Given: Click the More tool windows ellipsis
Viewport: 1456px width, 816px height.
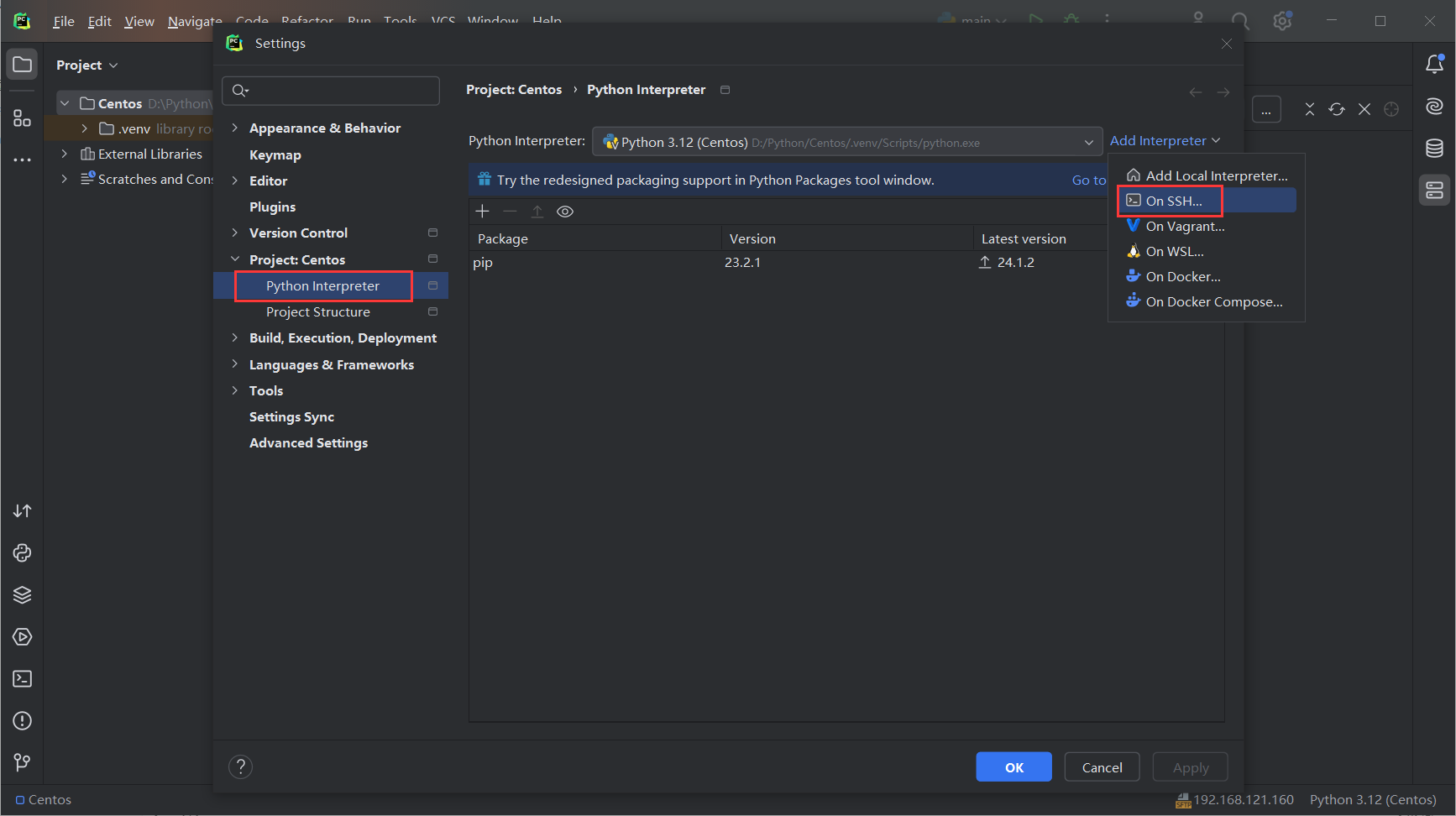Looking at the screenshot, I should 23,160.
